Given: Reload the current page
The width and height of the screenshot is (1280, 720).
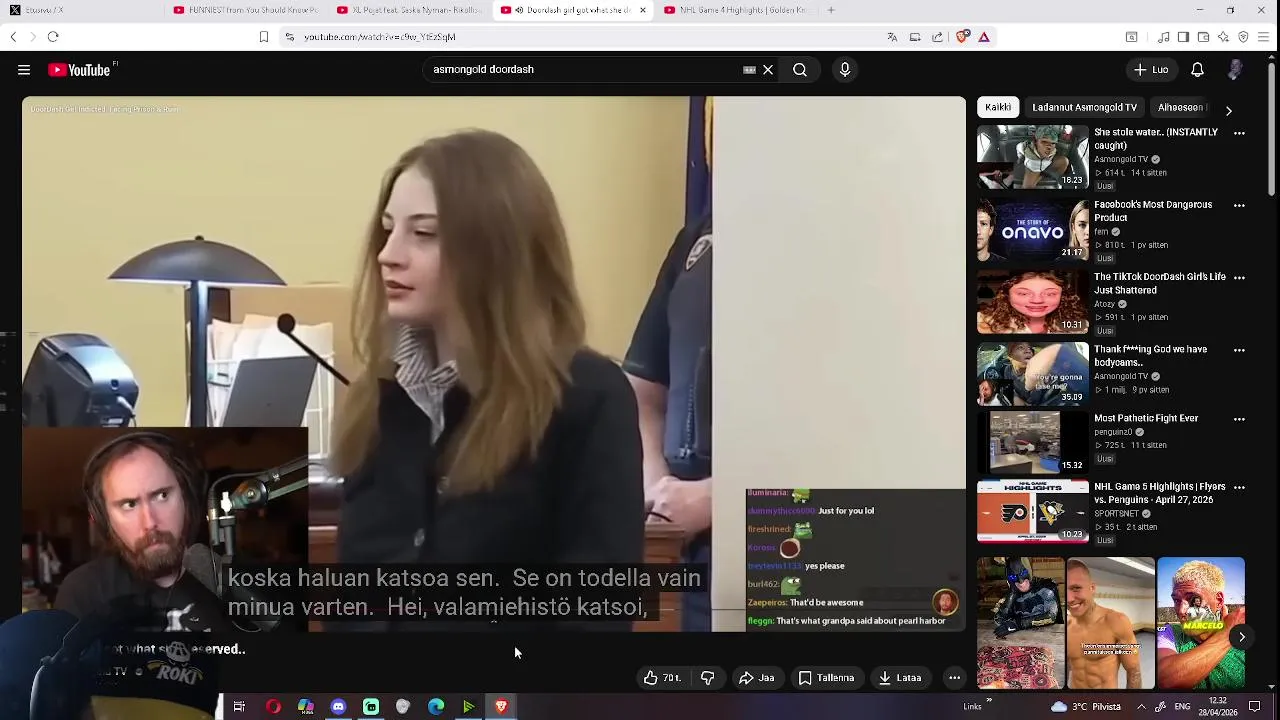Looking at the screenshot, I should (53, 37).
